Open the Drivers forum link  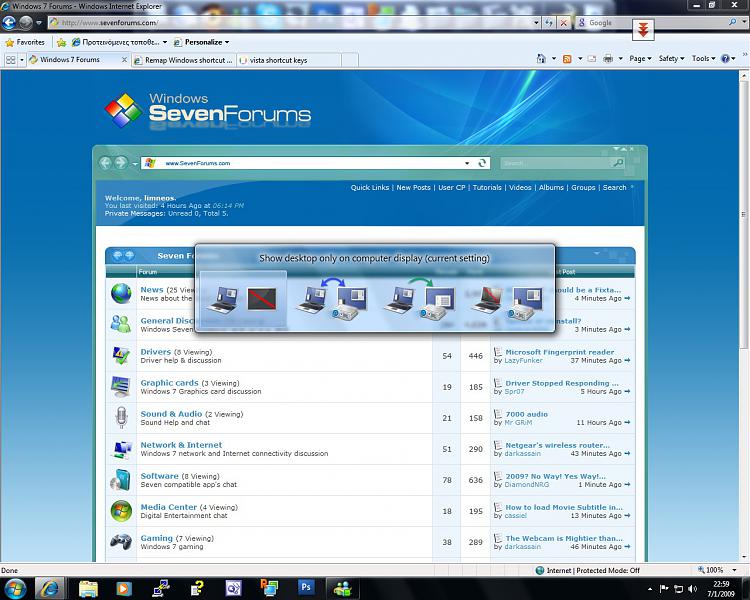pos(155,352)
